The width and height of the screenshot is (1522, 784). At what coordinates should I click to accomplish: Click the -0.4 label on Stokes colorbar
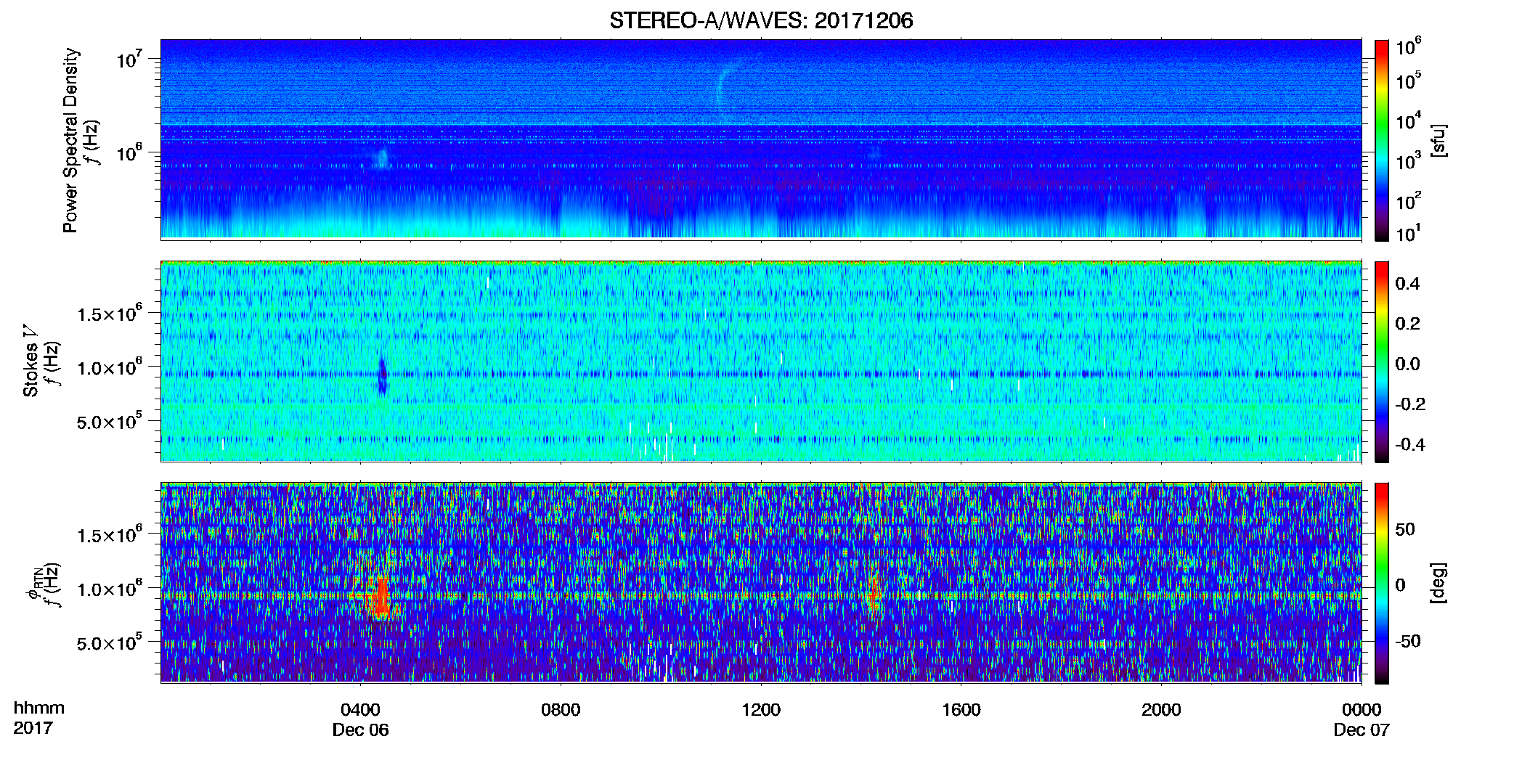[x=1410, y=444]
